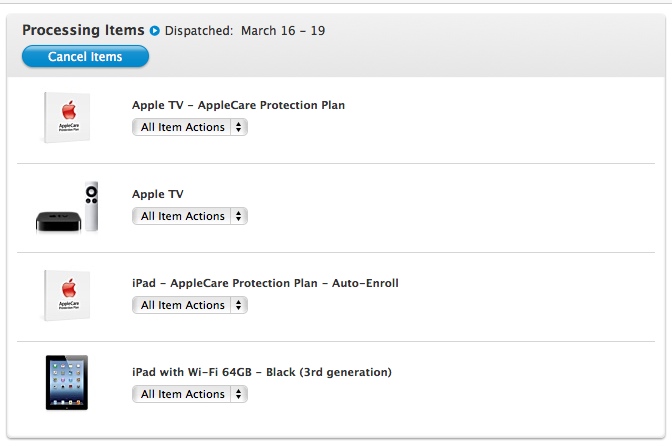Open All Item Actions for iPad Wi-Fi 64GB
The height and width of the screenshot is (446, 672).
[190, 395]
